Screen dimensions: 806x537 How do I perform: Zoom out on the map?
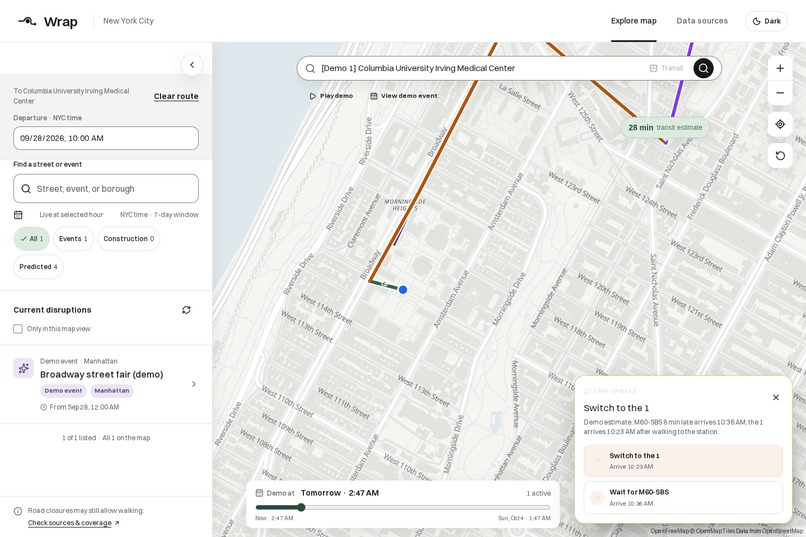(x=780, y=93)
